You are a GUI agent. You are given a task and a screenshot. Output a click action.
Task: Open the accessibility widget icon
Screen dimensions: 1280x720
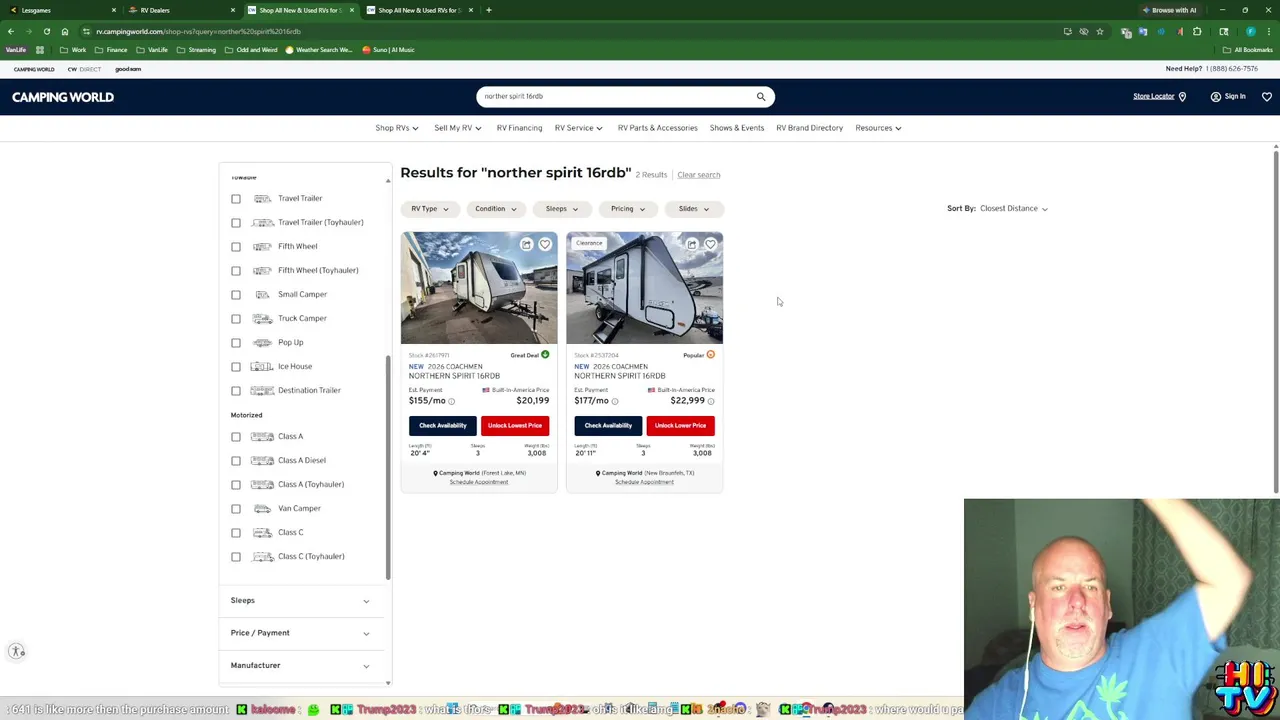pos(17,651)
